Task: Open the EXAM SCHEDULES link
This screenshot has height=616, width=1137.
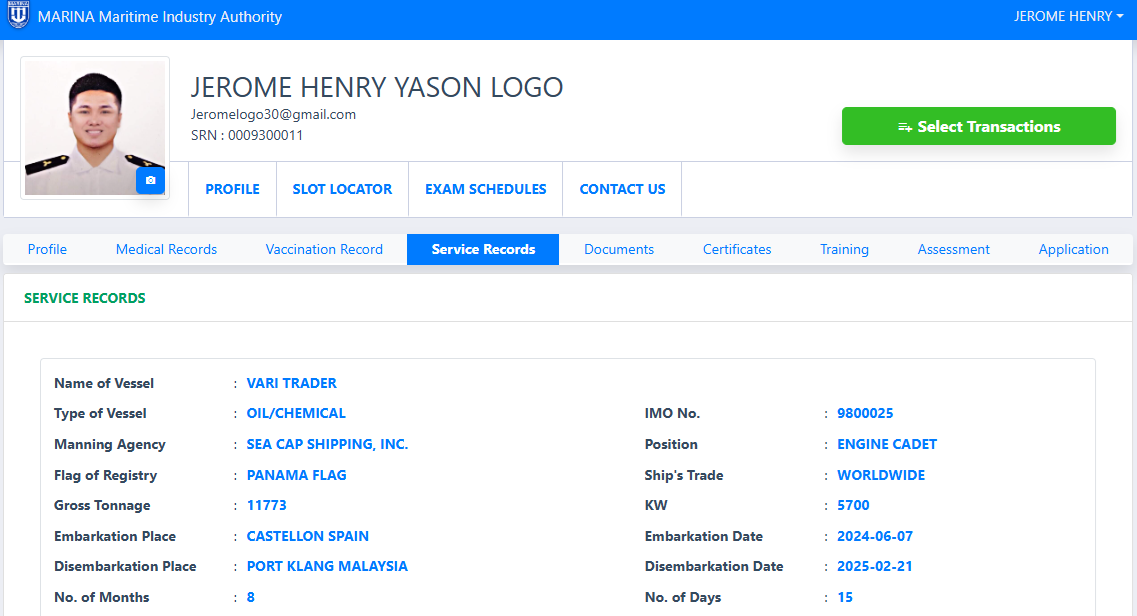Action: 486,189
